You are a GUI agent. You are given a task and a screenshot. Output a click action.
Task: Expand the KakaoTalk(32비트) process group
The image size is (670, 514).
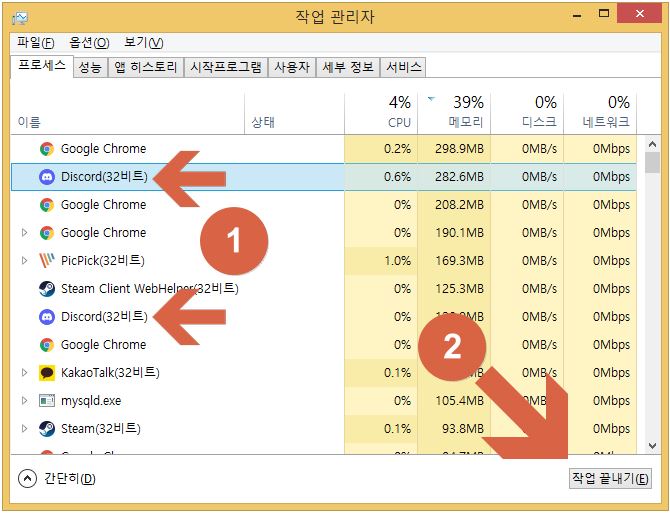click(24, 372)
